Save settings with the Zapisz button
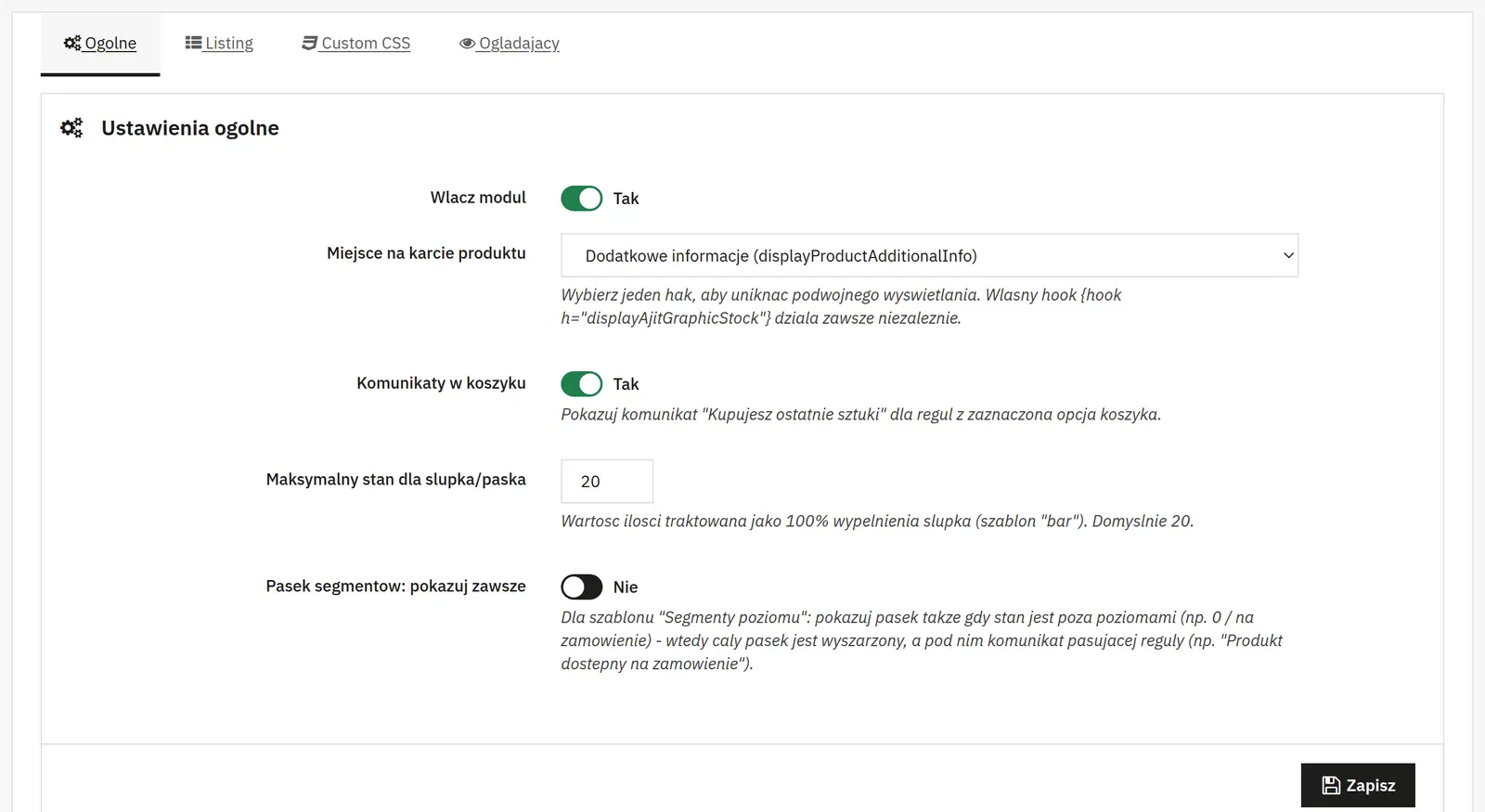Screen dimensions: 1485x812 click(x=1358, y=785)
